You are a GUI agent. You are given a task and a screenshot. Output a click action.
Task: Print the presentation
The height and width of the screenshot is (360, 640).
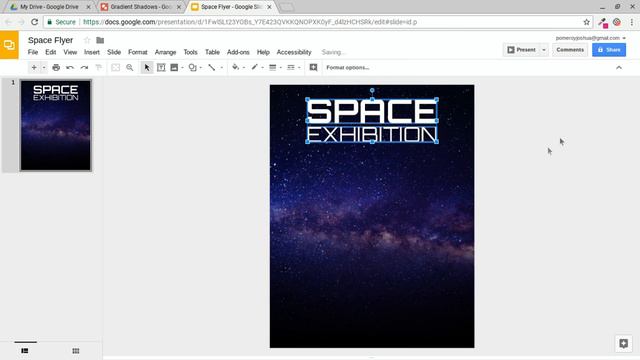pos(56,68)
